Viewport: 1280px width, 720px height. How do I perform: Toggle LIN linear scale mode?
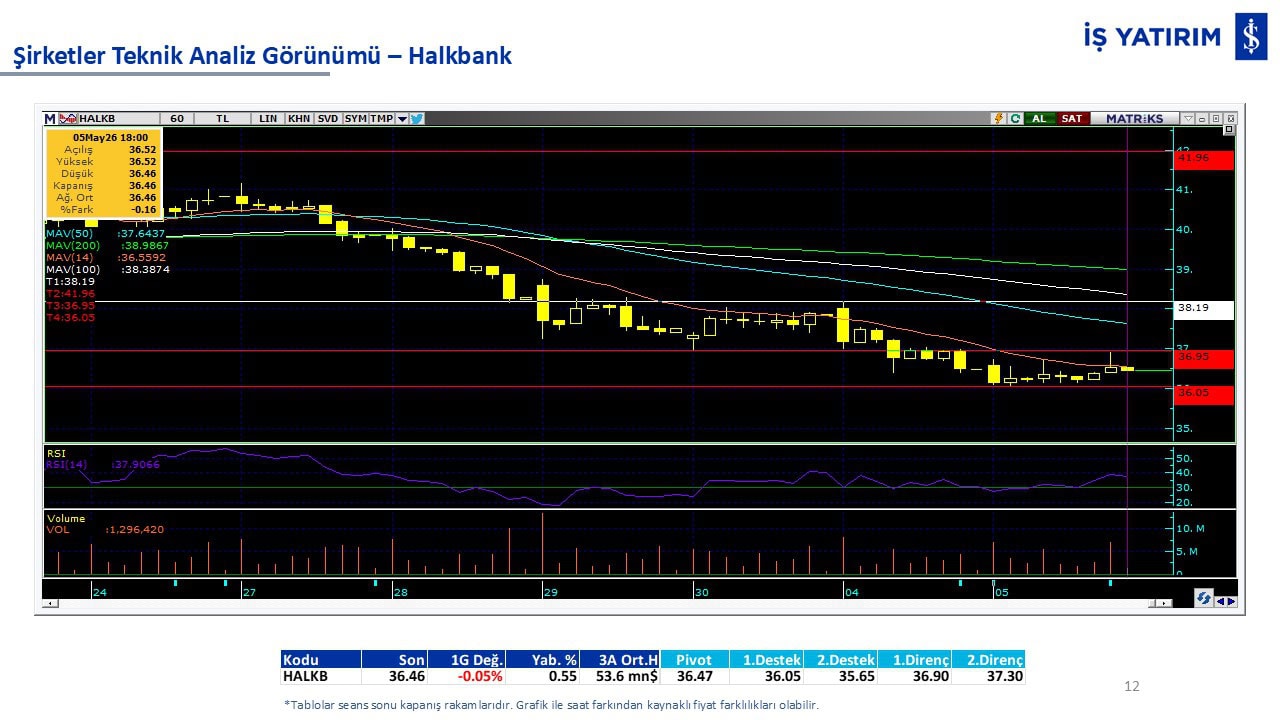click(268, 118)
